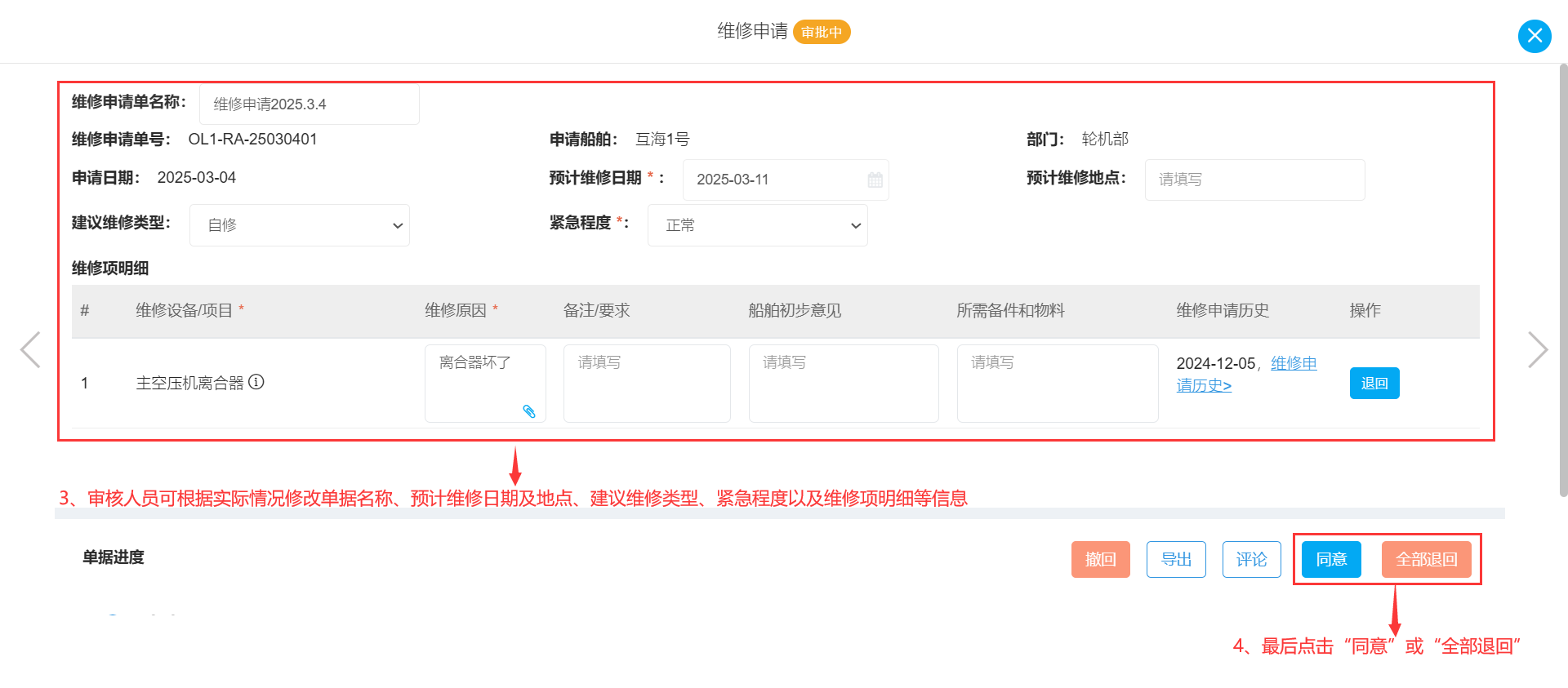Click the 所需备件和物料 text box
Screen dimensions: 1568x688
pos(1058,383)
